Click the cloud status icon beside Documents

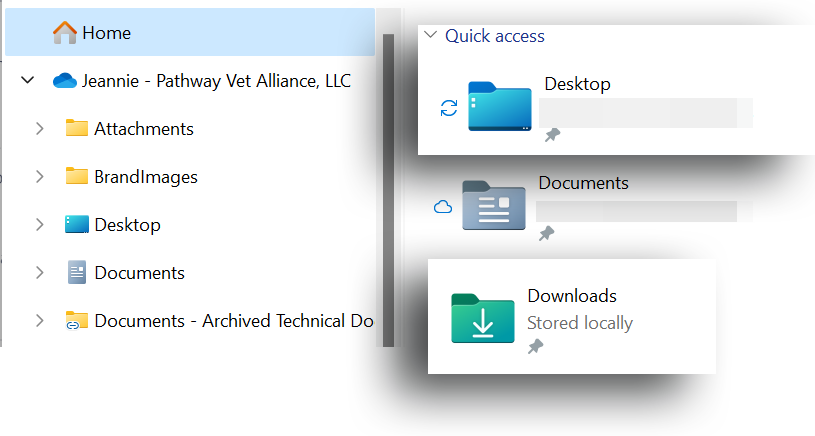pos(443,207)
